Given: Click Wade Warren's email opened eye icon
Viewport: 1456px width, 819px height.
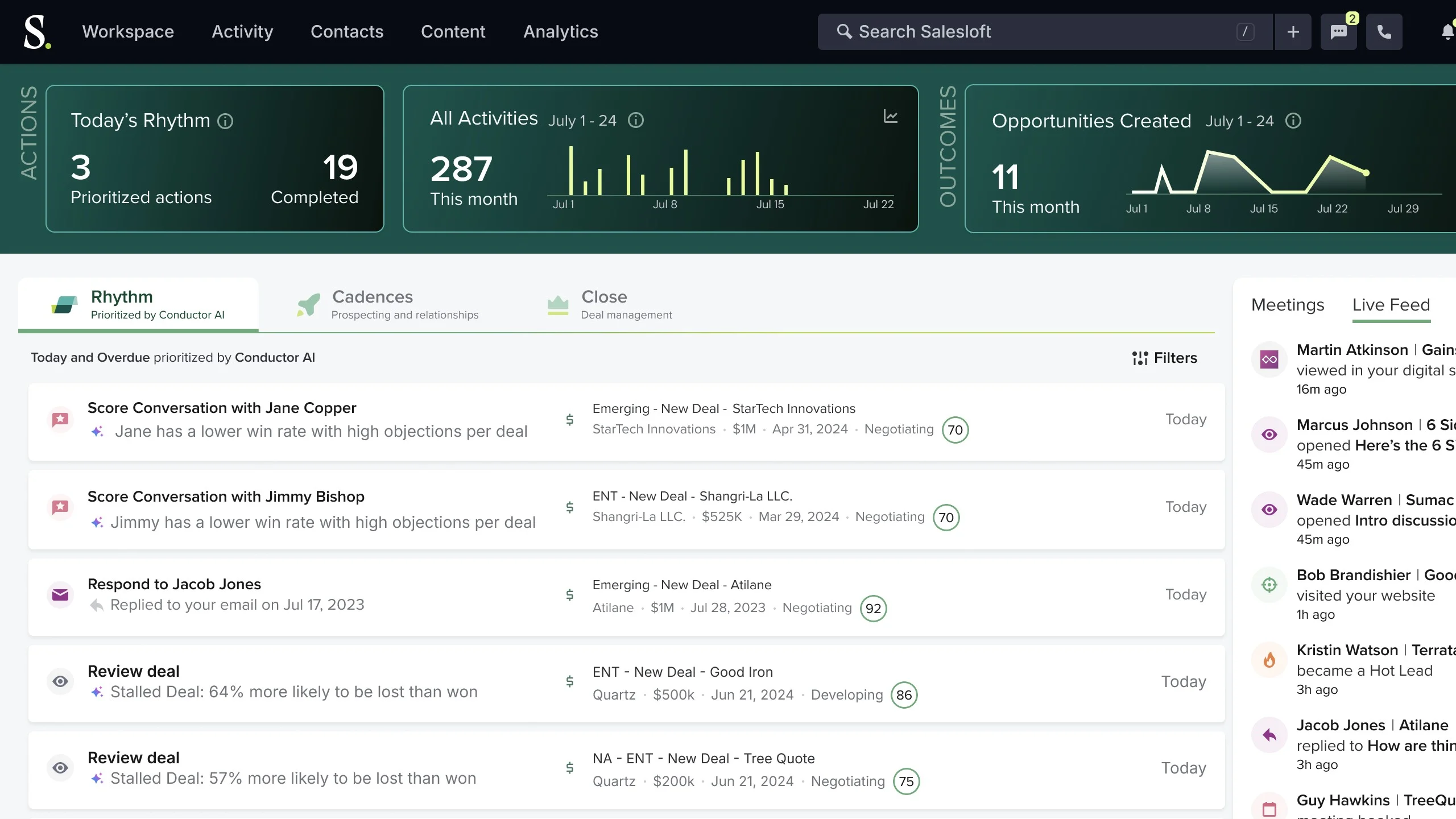Looking at the screenshot, I should pyautogui.click(x=1269, y=510).
